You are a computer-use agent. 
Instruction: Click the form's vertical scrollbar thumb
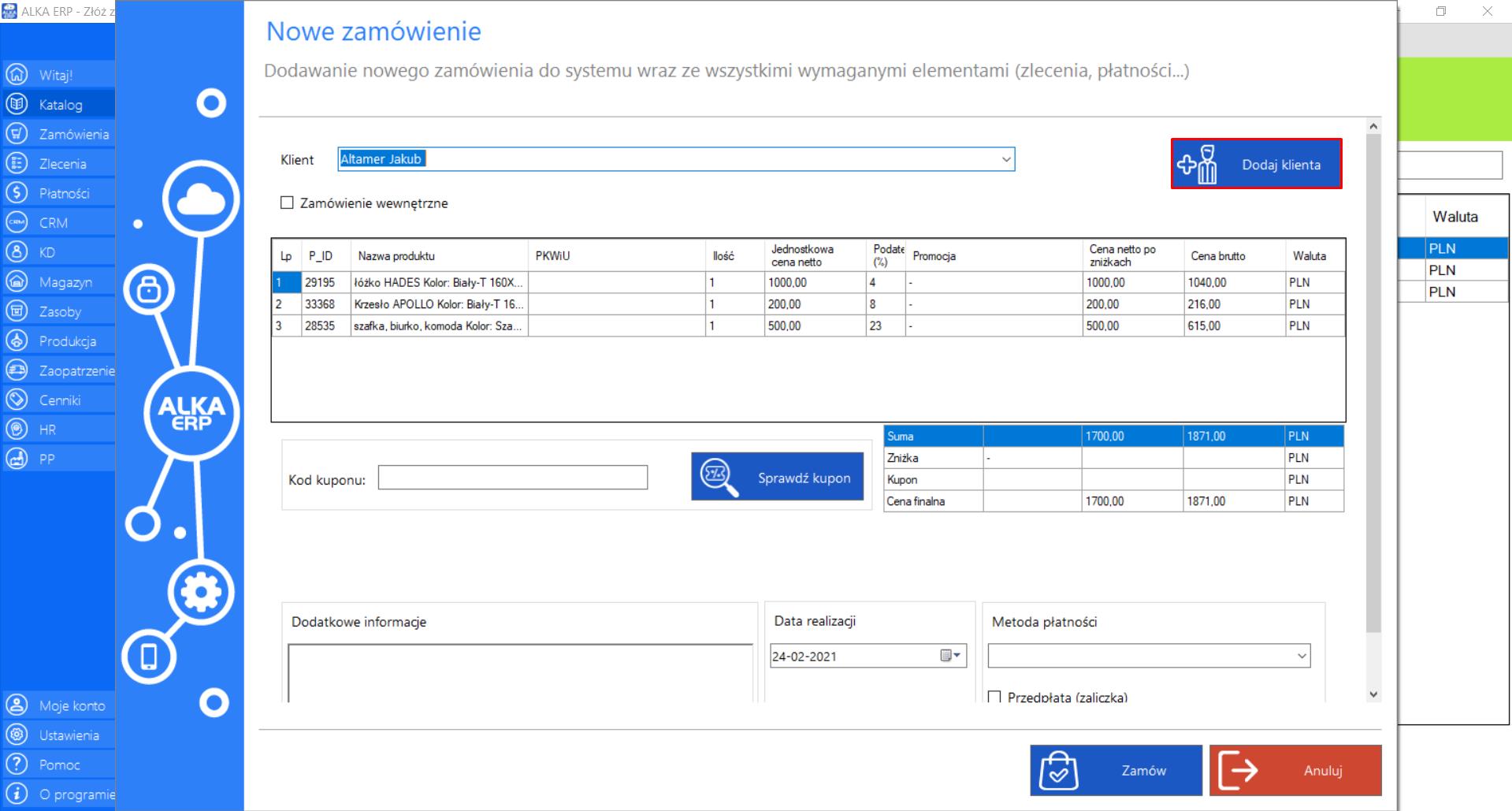tap(1373, 383)
